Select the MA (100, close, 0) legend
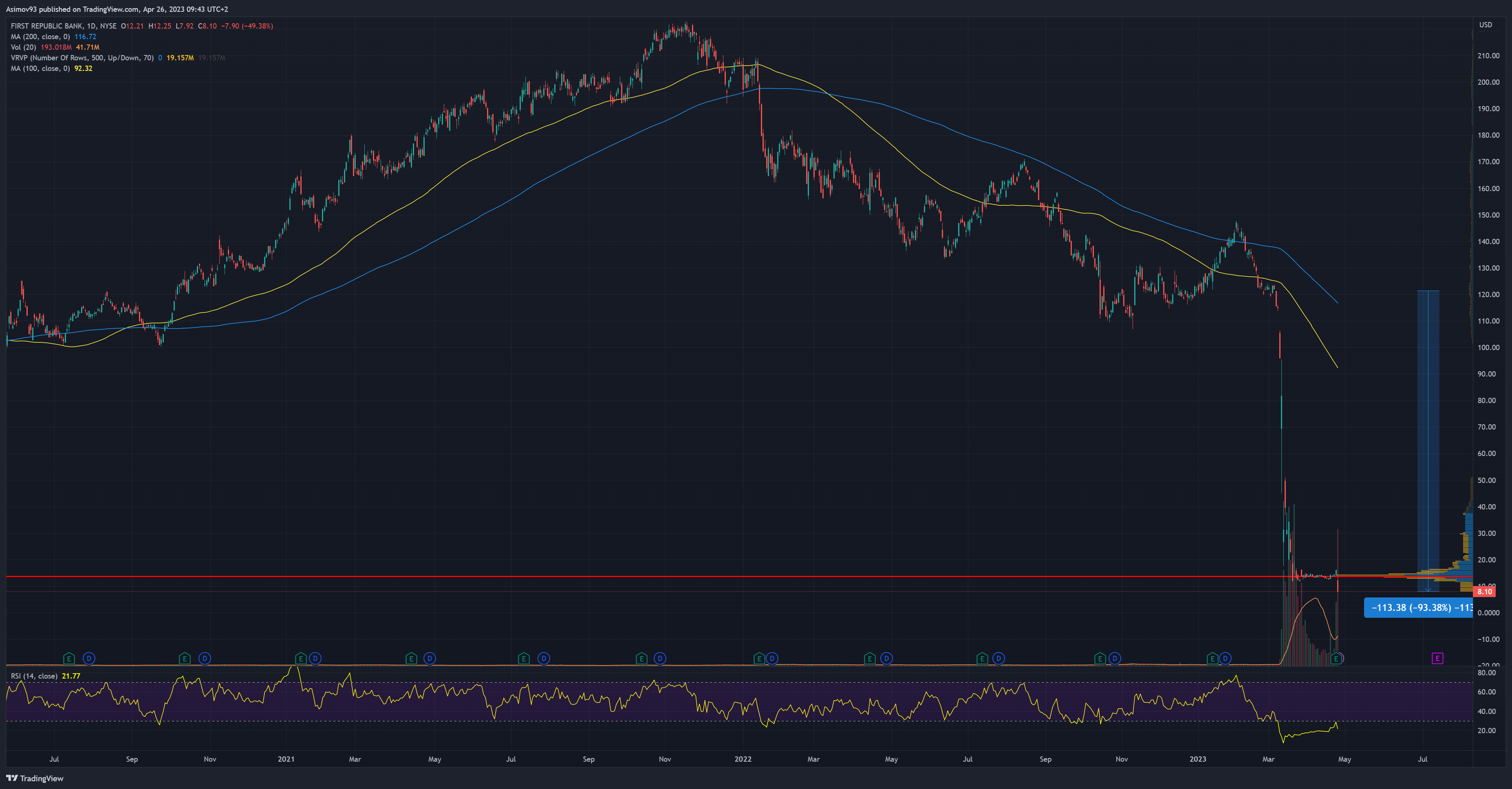The height and width of the screenshot is (789, 1512). pos(40,68)
